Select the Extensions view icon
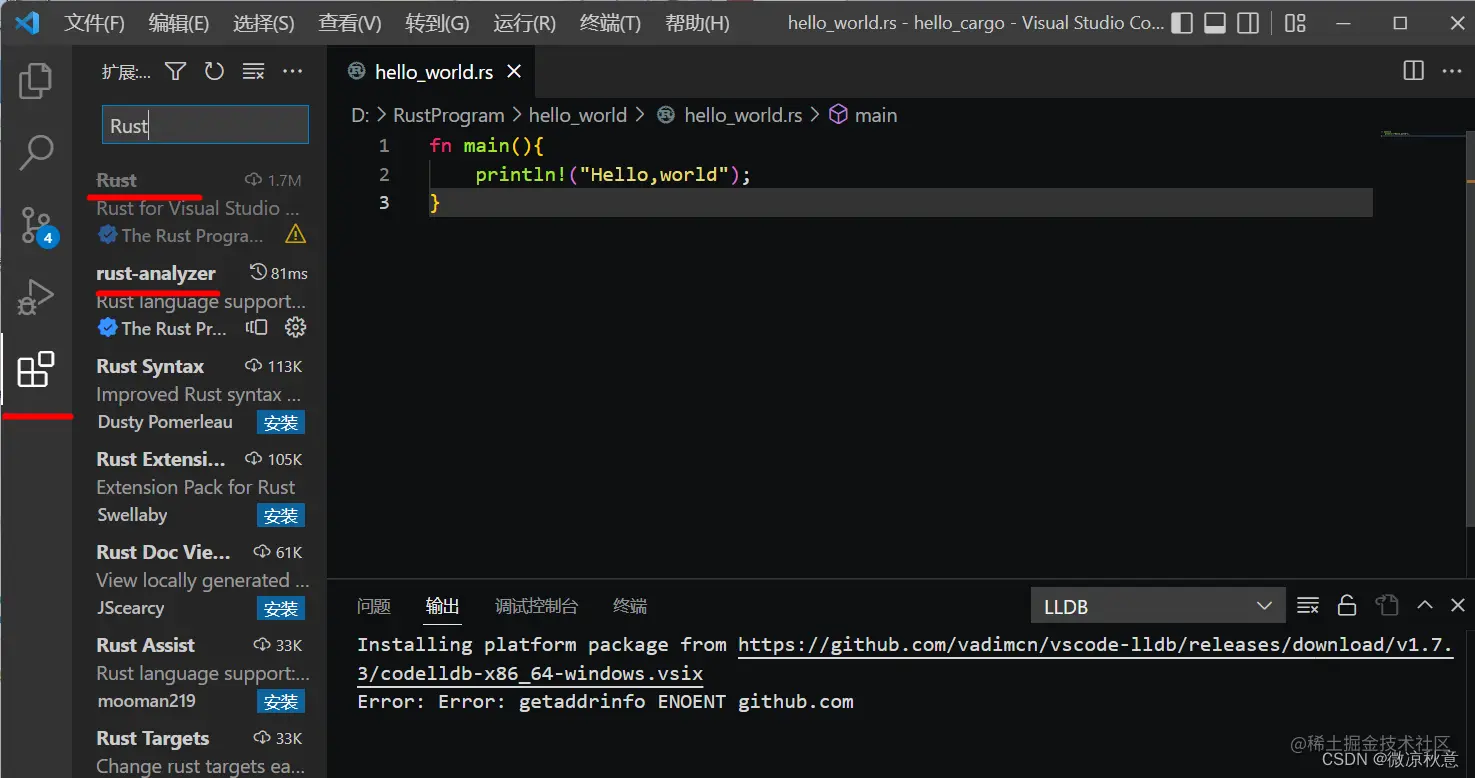This screenshot has height=778, width=1475. 36,370
